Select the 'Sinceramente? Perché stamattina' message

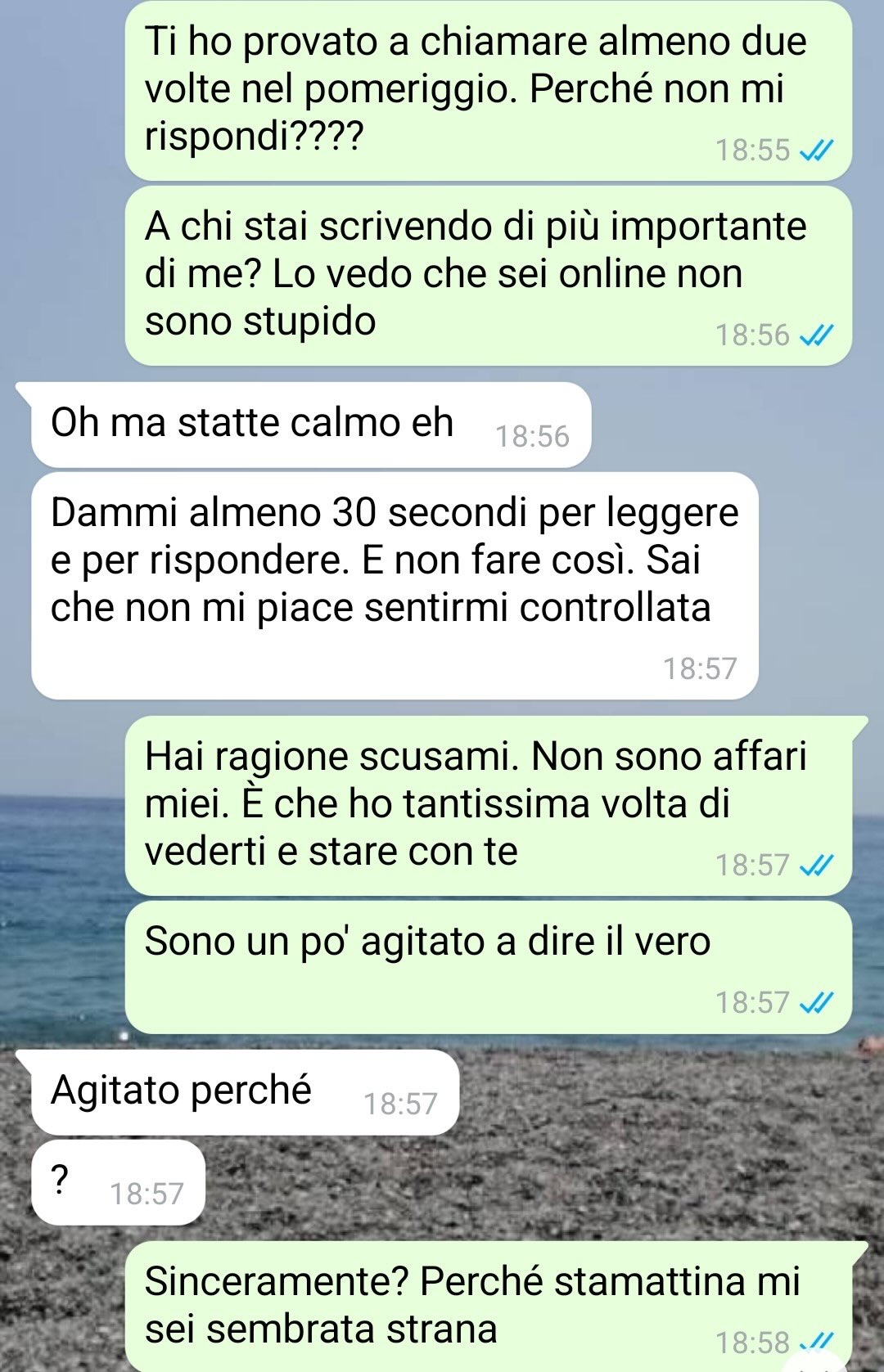click(488, 1307)
